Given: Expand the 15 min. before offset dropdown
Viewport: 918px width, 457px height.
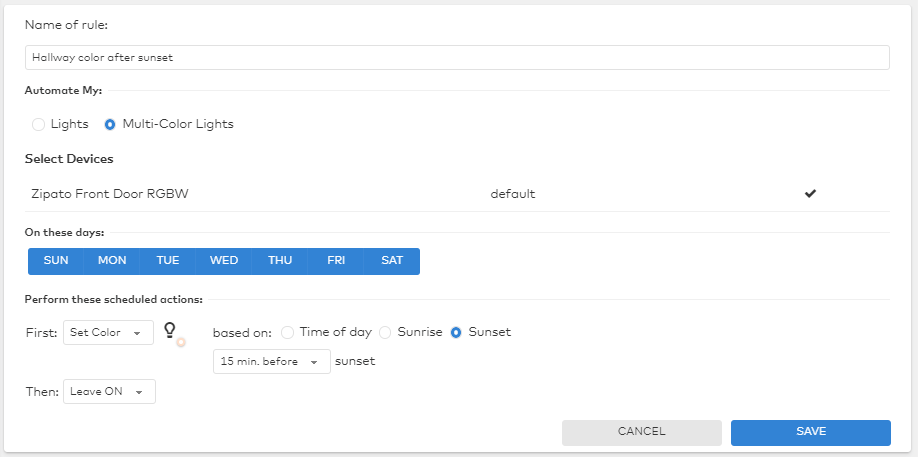Looking at the screenshot, I should tap(271, 362).
